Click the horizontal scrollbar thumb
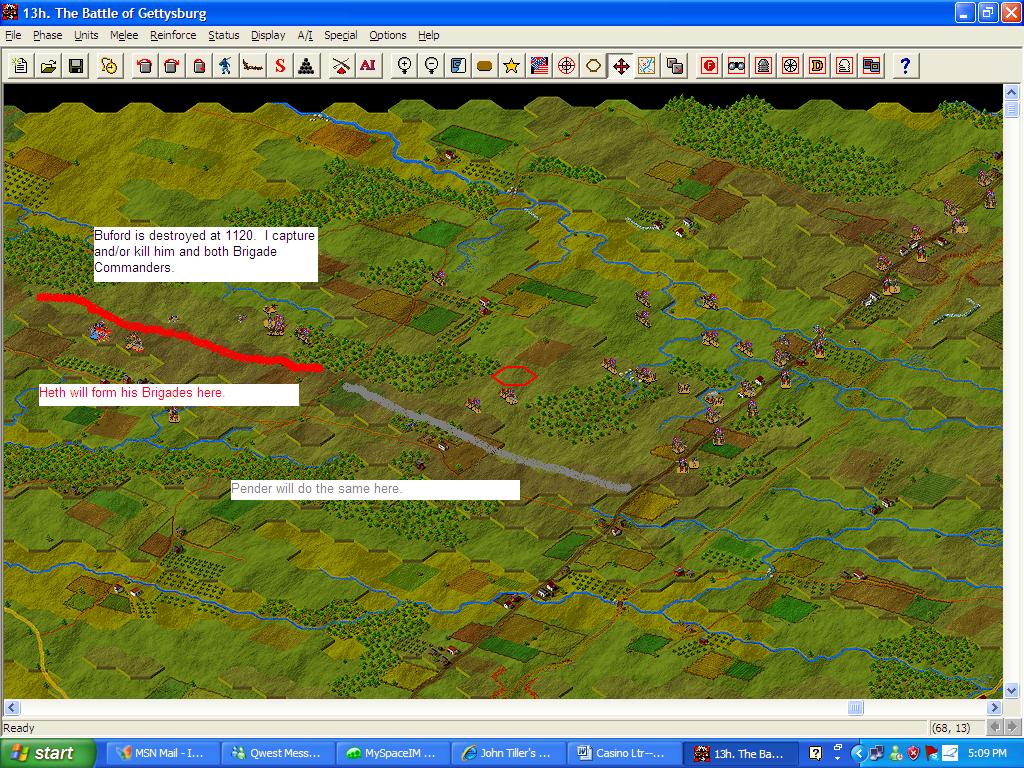This screenshot has width=1024, height=768. point(856,707)
